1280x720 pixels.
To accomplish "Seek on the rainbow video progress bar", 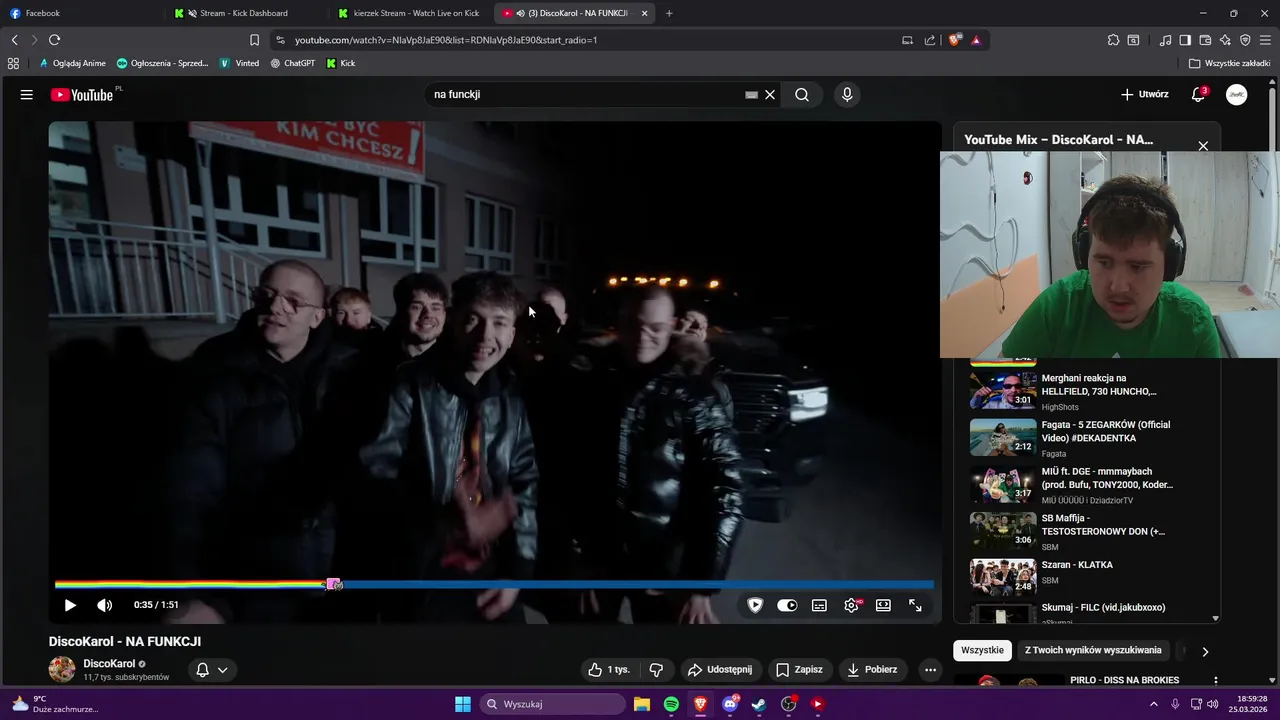I will [495, 584].
